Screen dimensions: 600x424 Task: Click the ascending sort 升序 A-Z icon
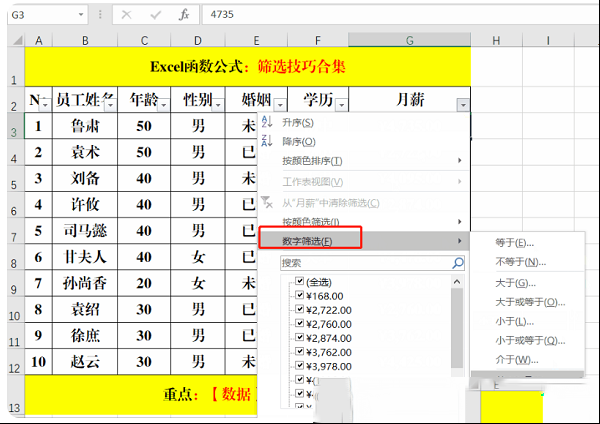pyautogui.click(x=267, y=122)
